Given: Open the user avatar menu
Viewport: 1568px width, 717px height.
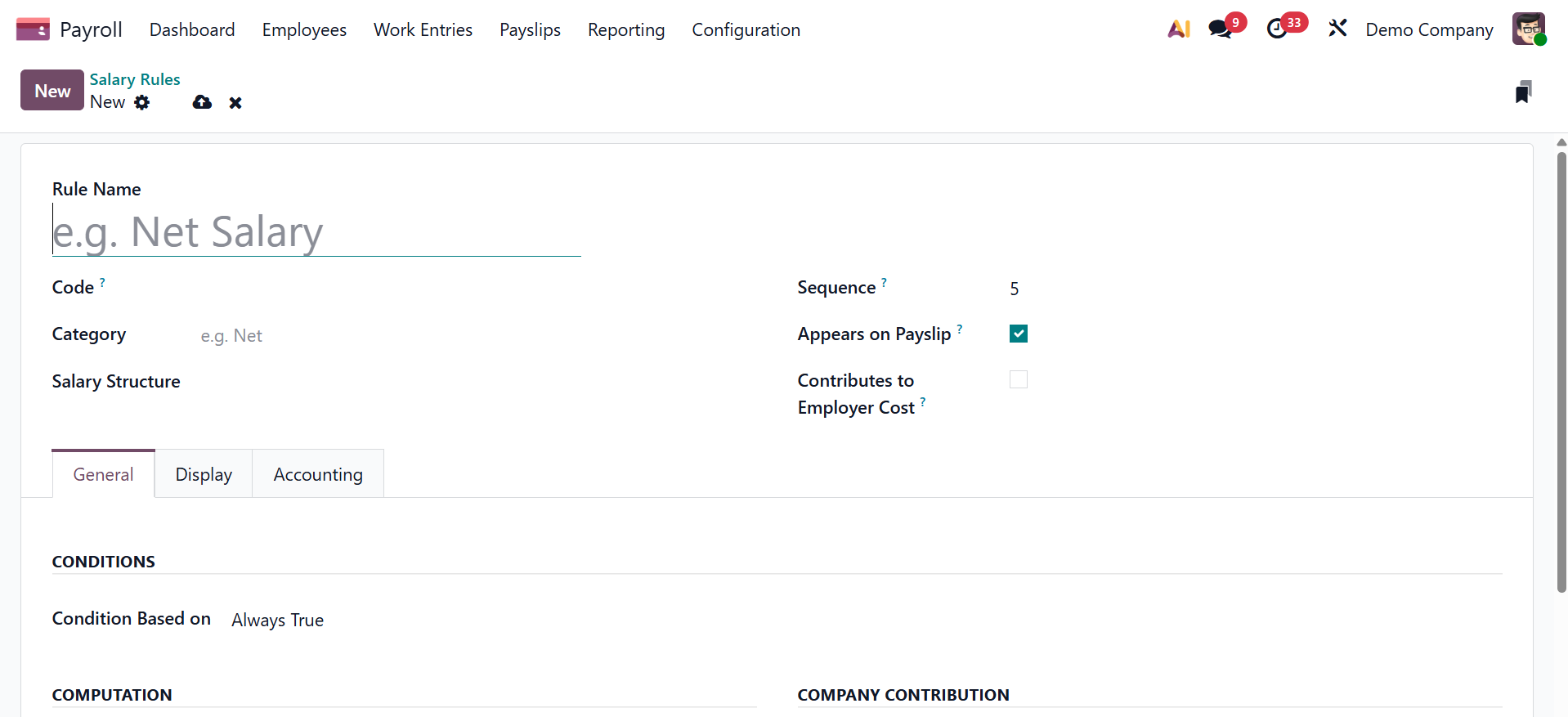Looking at the screenshot, I should [1528, 29].
